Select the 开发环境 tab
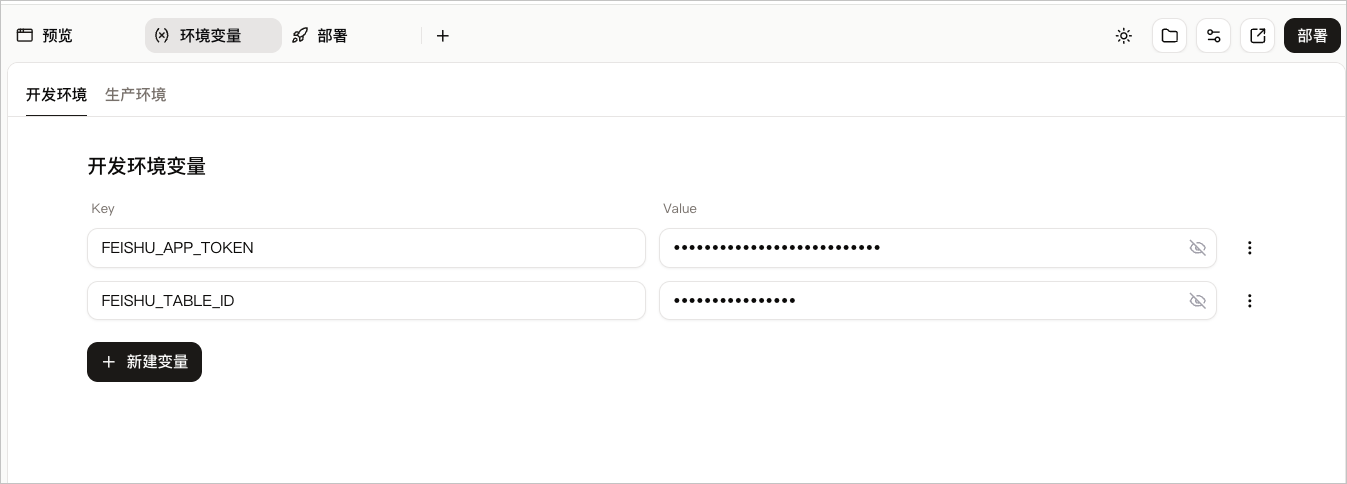The height and width of the screenshot is (484, 1347). [56, 95]
